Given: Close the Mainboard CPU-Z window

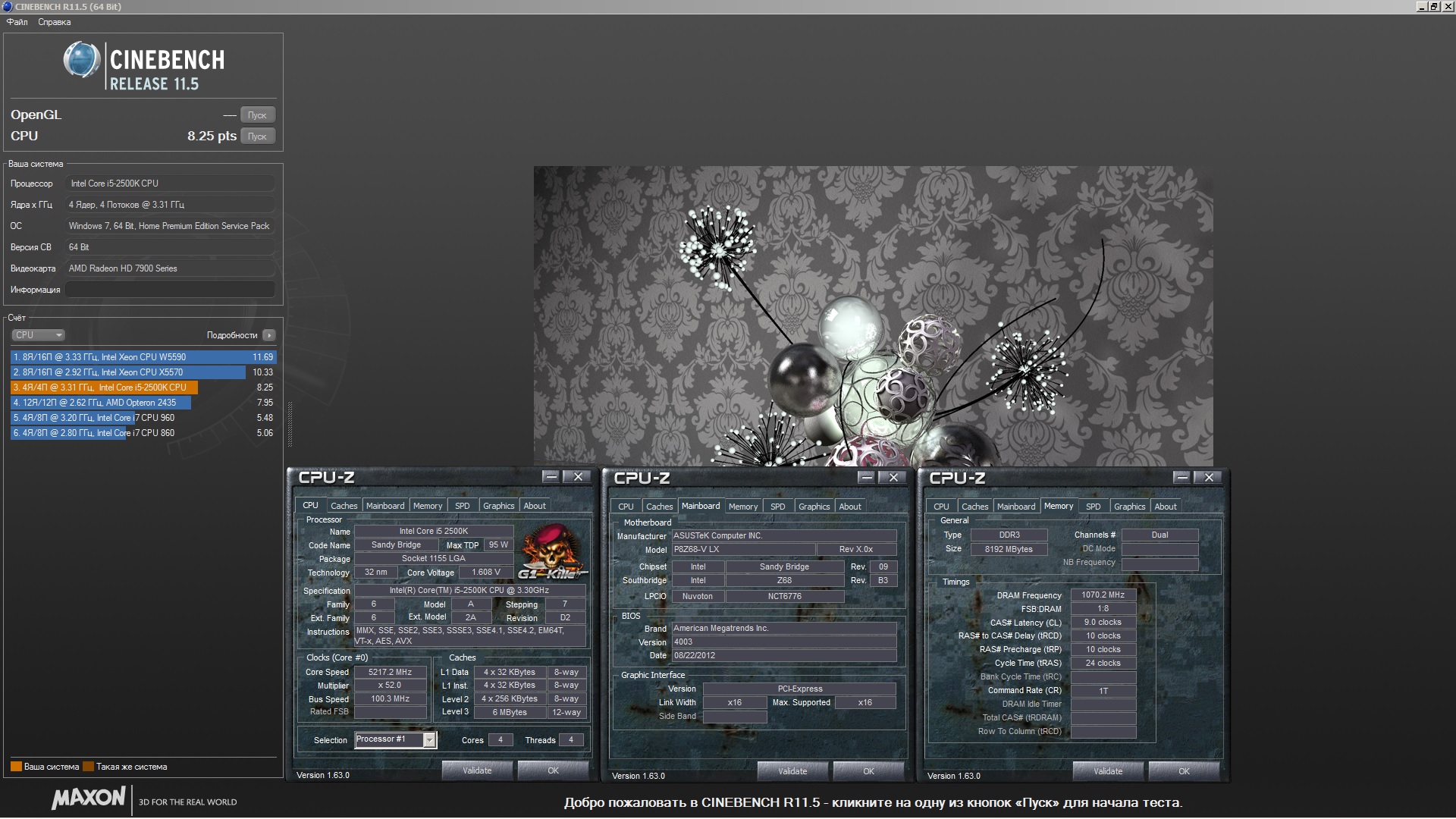Looking at the screenshot, I should (893, 478).
